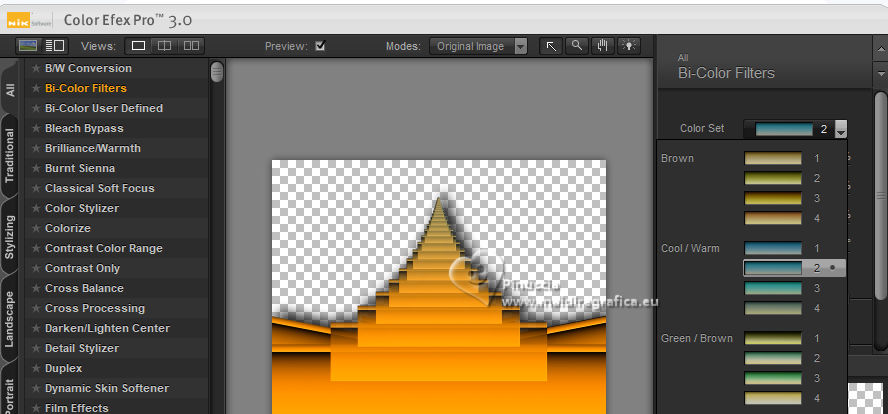Select side-by-side preview view
The image size is (888, 414).
[191, 46]
